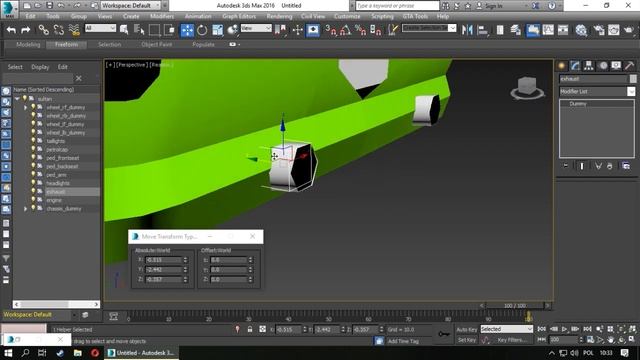Click the Mirror tool icon

[x=467, y=30]
